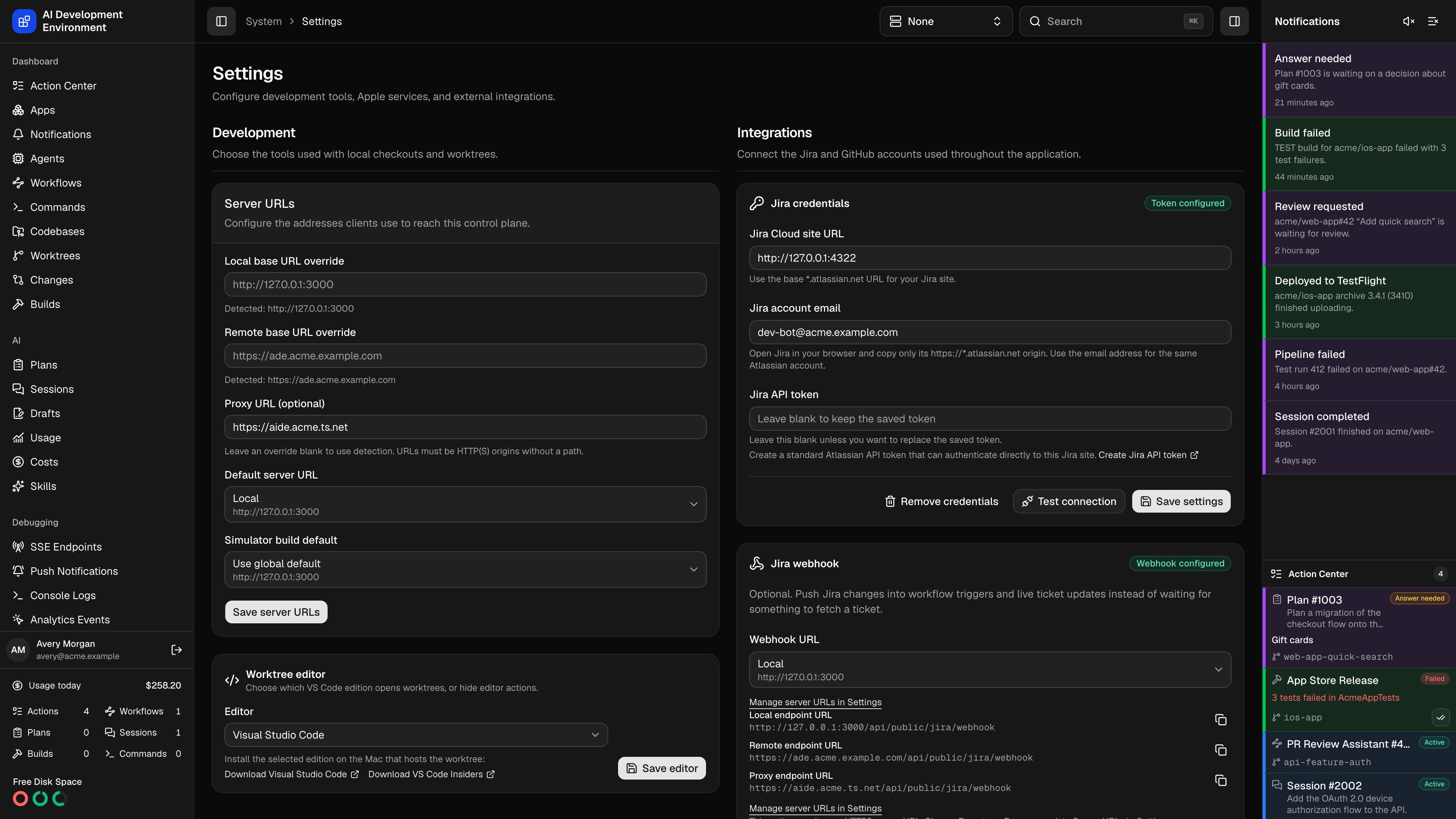The height and width of the screenshot is (819, 1456).
Task: Click the Jira credentials key icon
Action: [x=756, y=204]
